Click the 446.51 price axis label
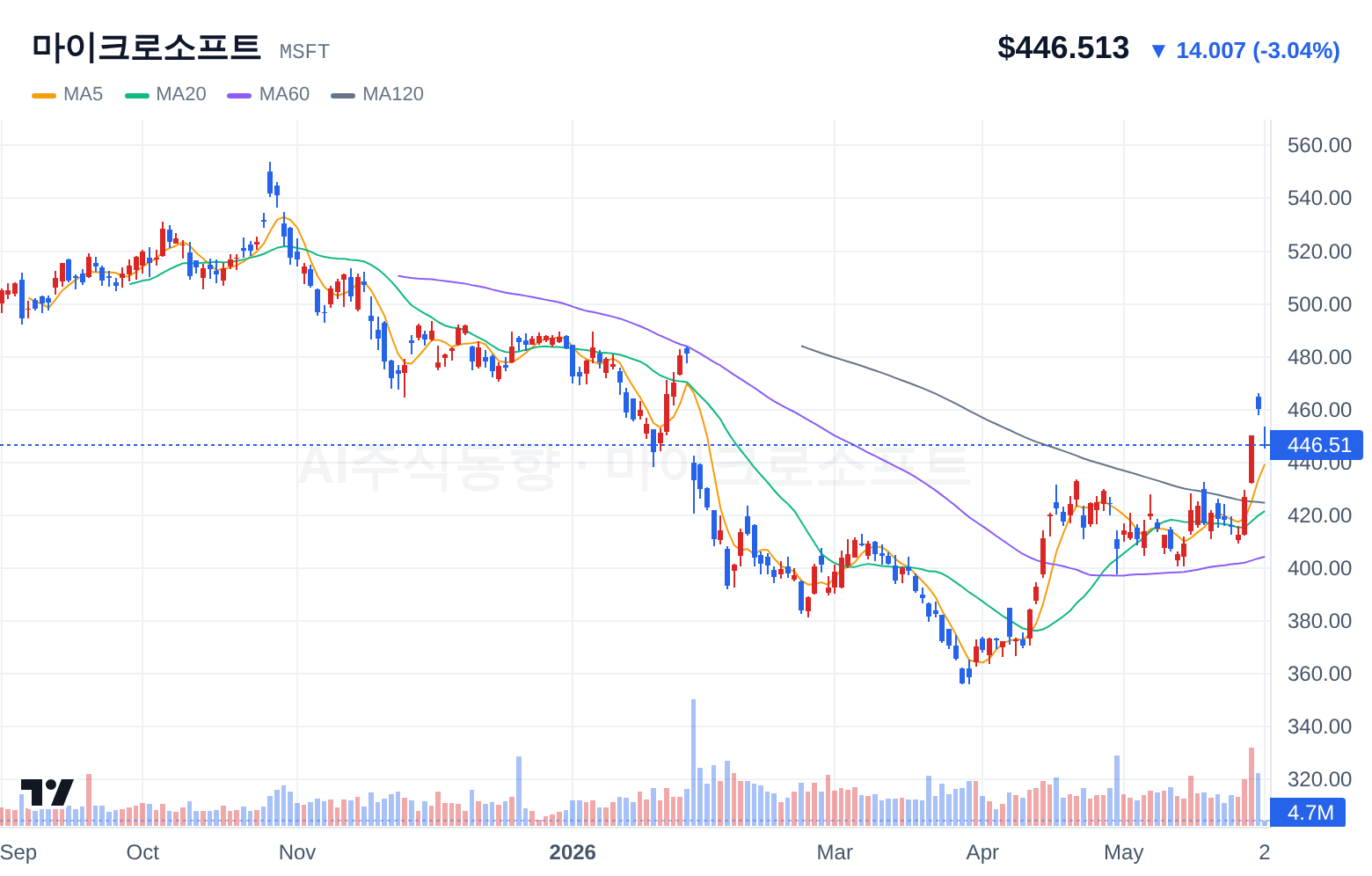Screen dimensions: 1372x876 [x=1317, y=445]
